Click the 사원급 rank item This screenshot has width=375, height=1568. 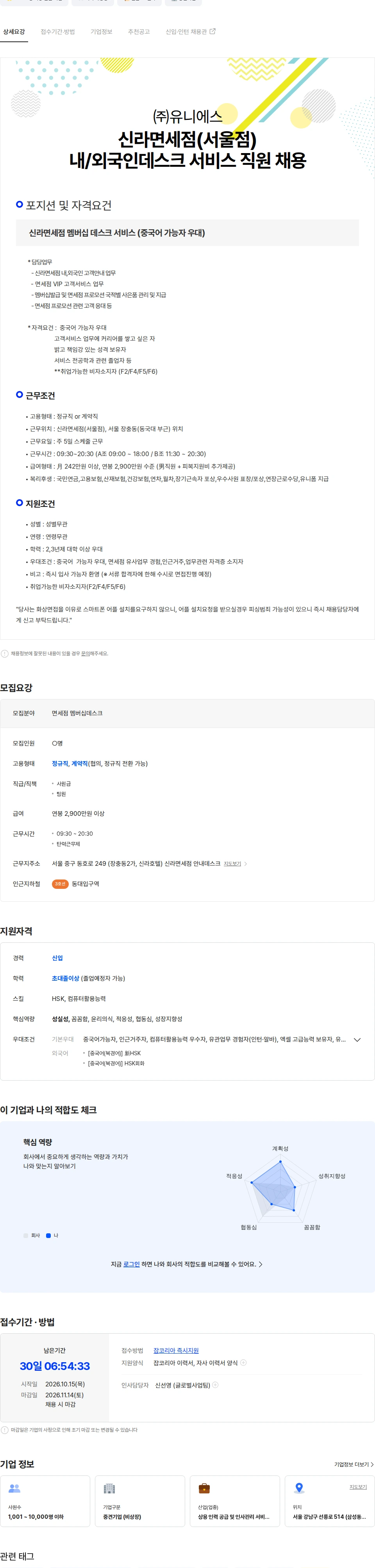point(63,784)
